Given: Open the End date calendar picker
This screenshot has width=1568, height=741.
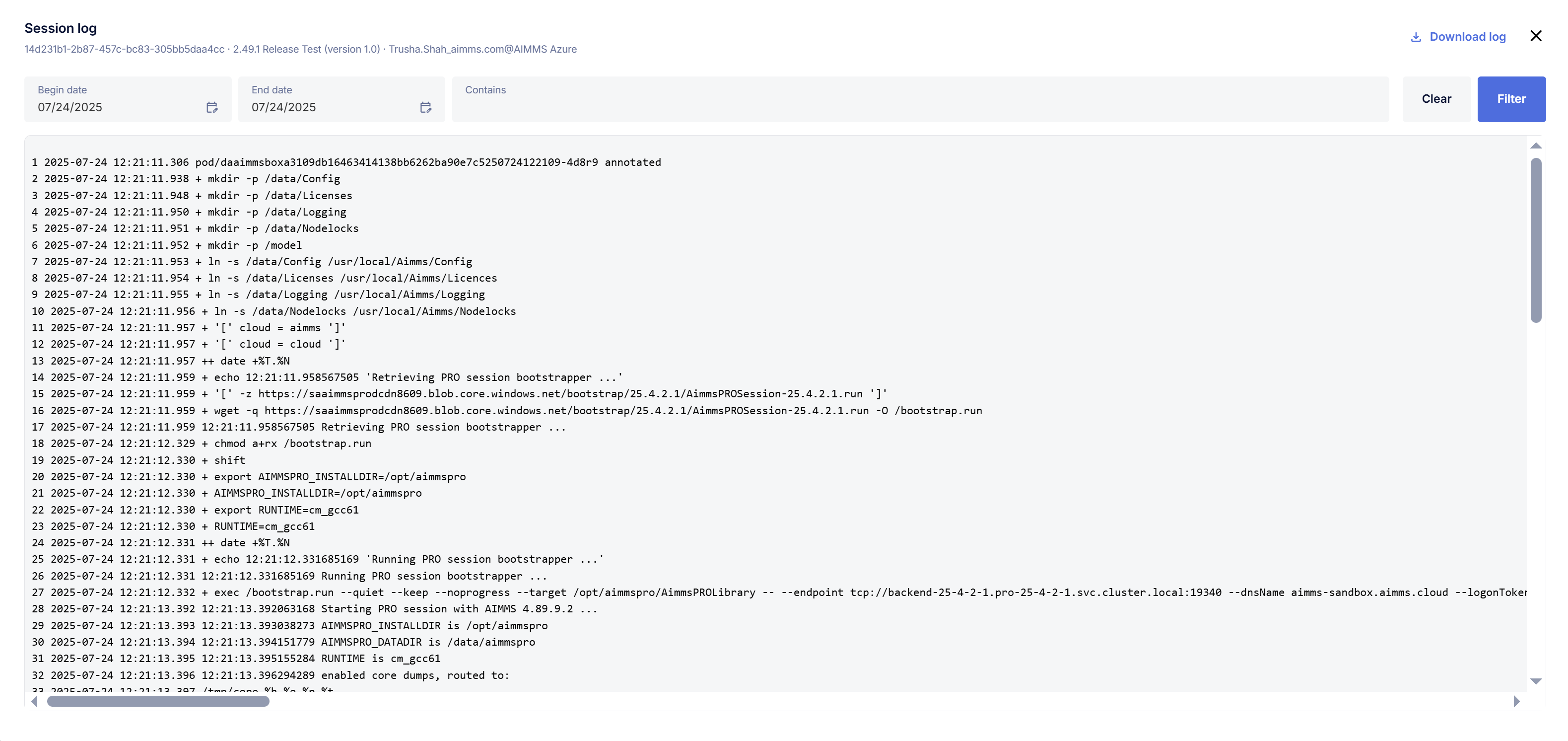Looking at the screenshot, I should 425,108.
